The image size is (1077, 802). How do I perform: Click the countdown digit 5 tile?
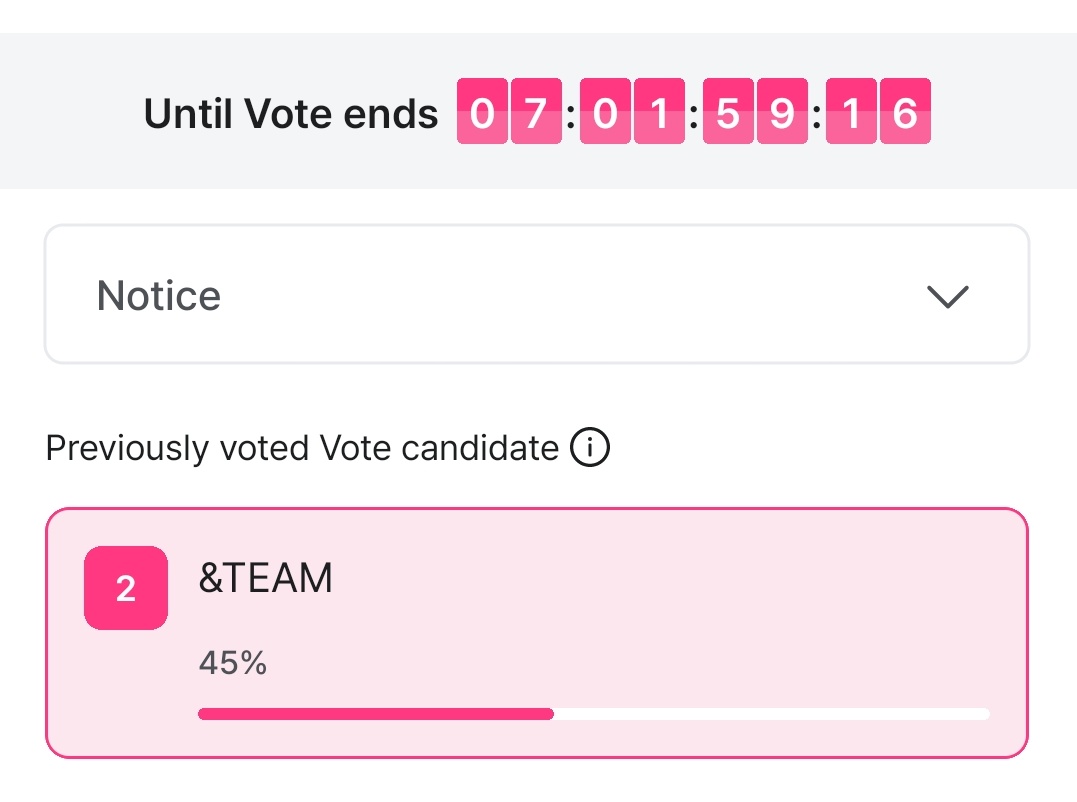[728, 112]
